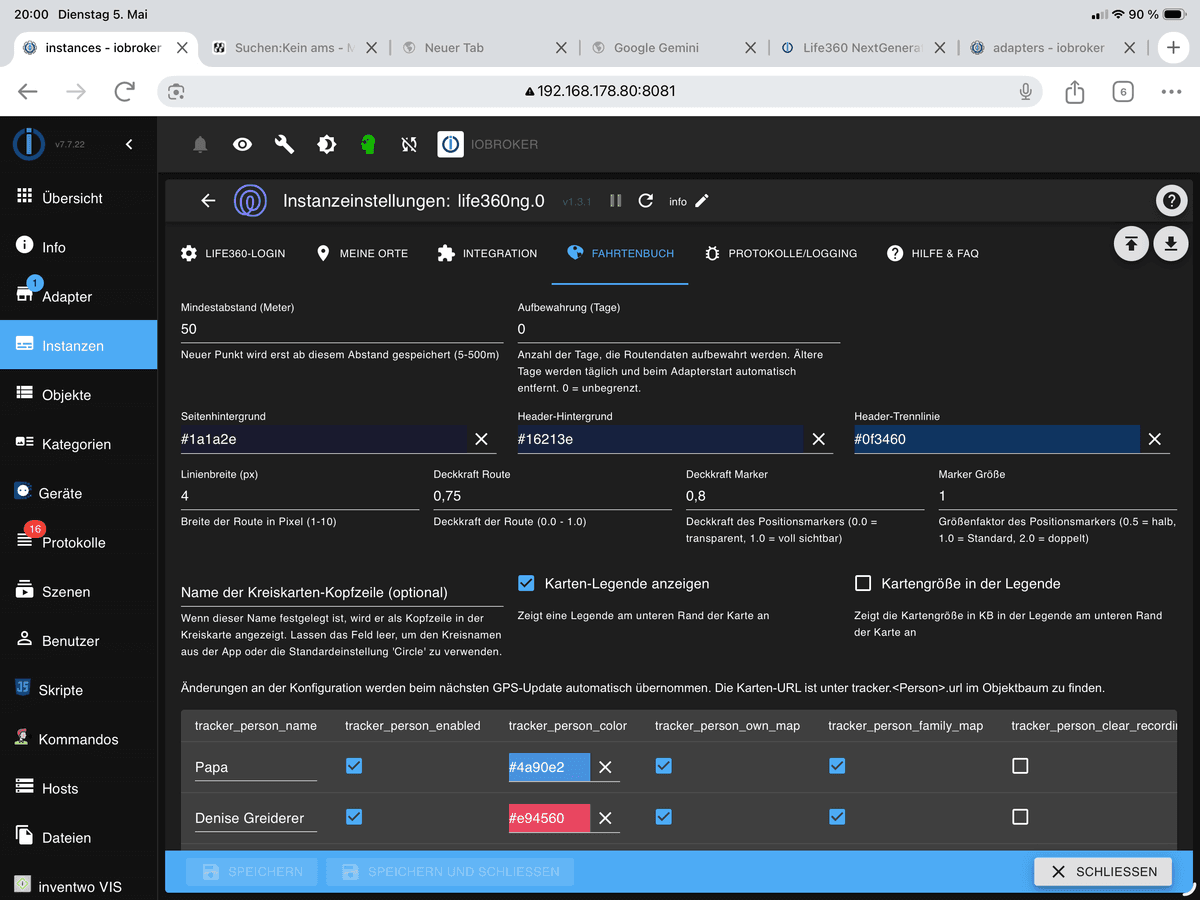1200x900 pixels.
Task: Click the SCHLIESSEN button
Action: click(1103, 872)
